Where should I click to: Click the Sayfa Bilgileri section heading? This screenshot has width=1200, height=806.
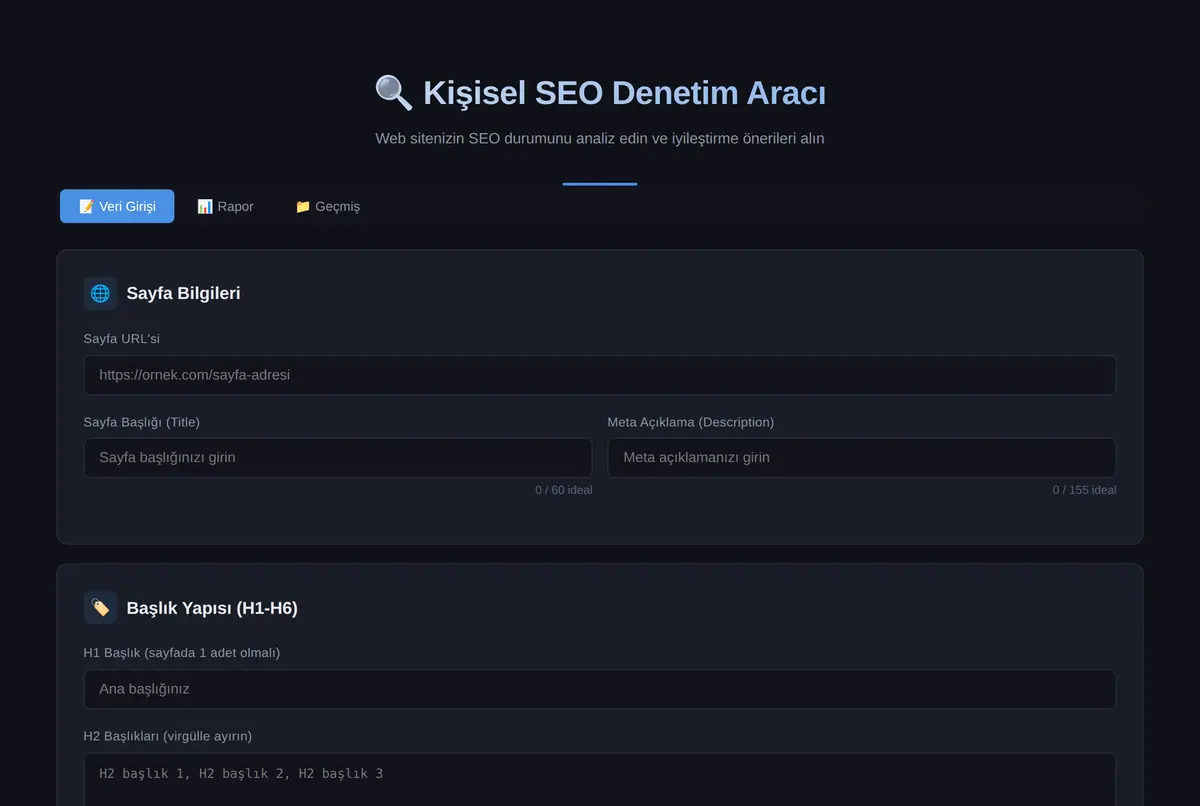(x=183, y=293)
